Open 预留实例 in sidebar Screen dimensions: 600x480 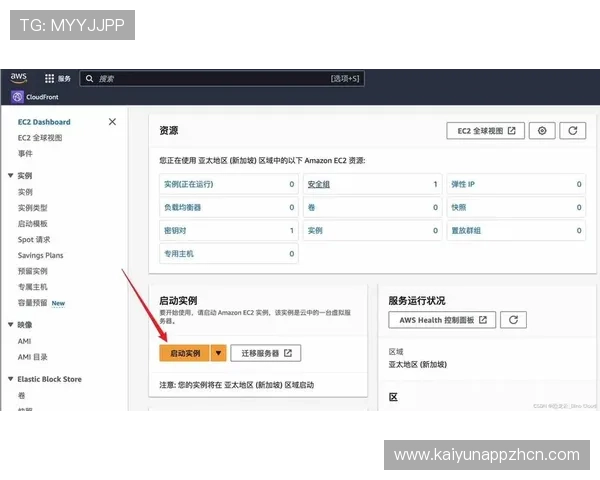point(33,271)
